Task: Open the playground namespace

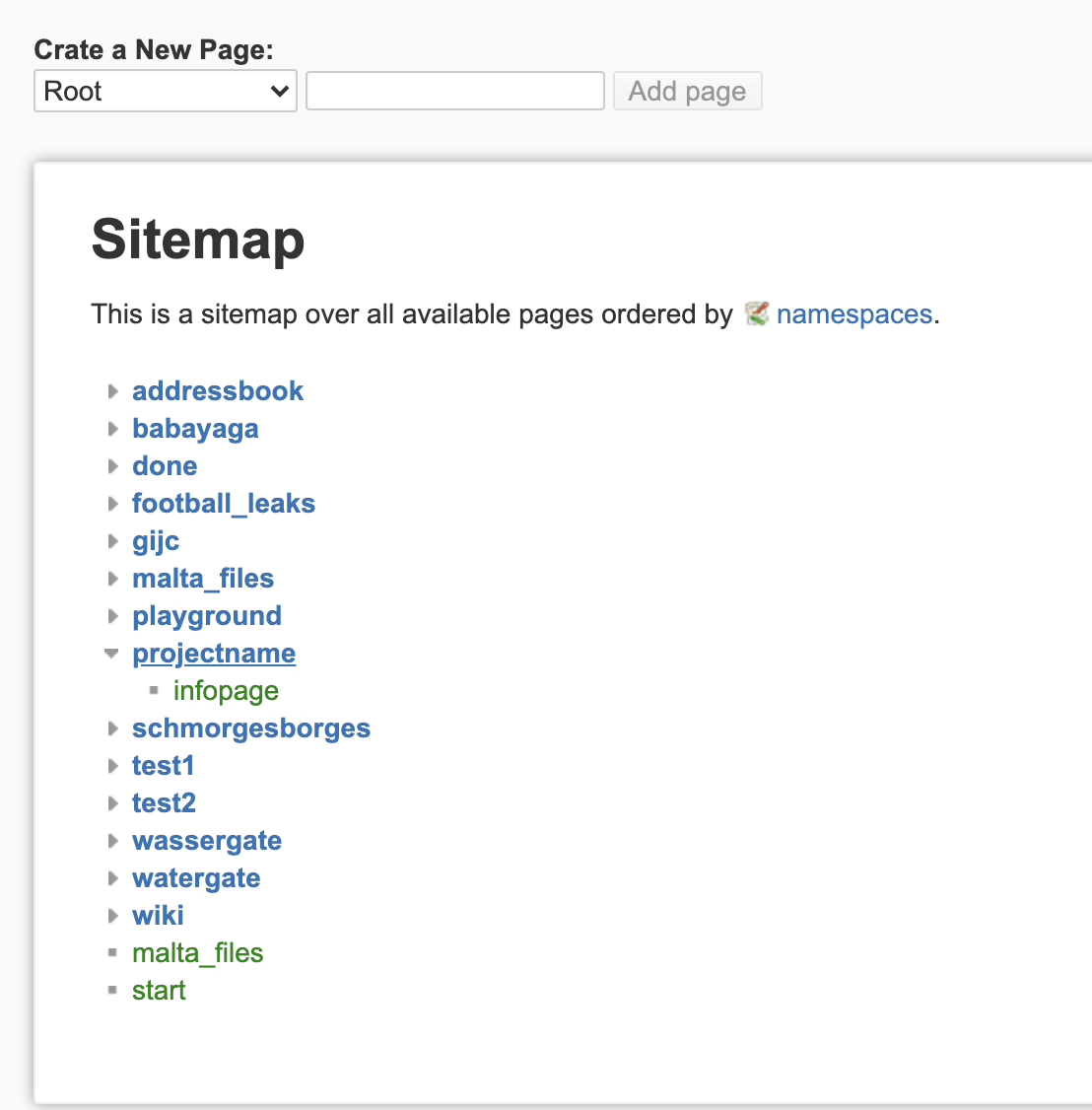Action: coord(207,616)
